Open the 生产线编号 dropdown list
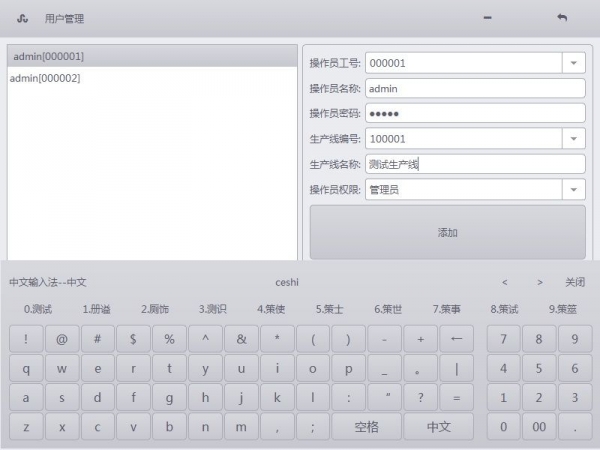Screen dimensions: 600x450 click(x=574, y=139)
